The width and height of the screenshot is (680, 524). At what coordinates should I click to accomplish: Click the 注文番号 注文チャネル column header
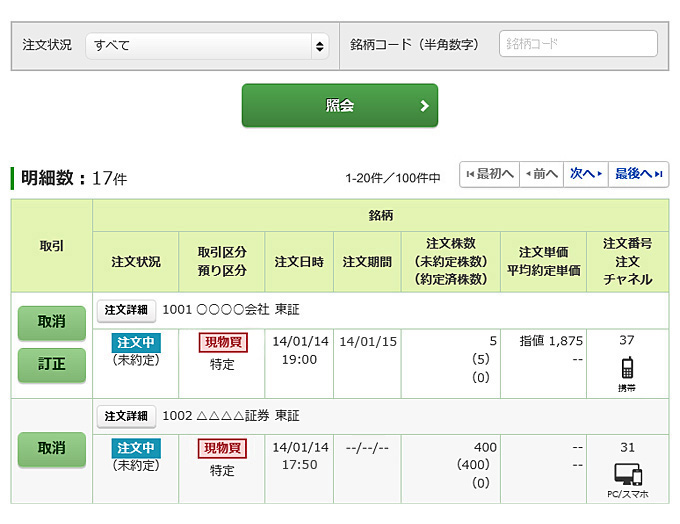tap(628, 262)
